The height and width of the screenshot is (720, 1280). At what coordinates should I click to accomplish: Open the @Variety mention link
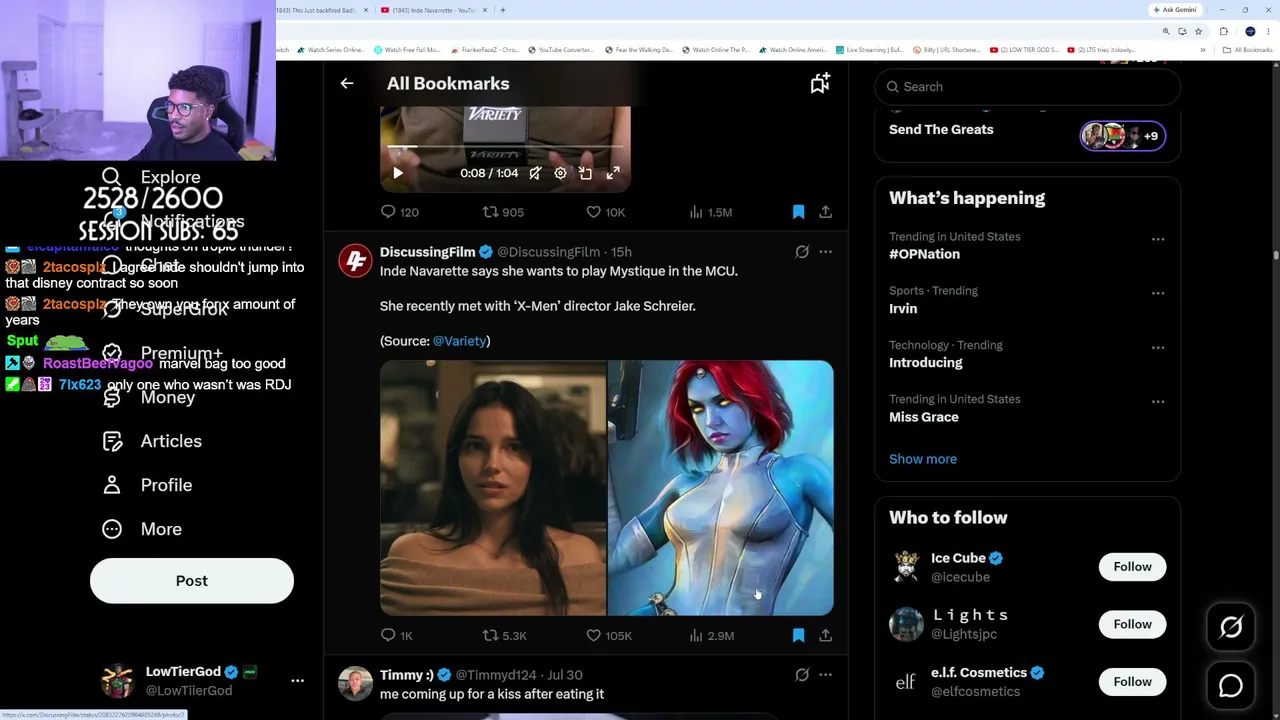[460, 341]
